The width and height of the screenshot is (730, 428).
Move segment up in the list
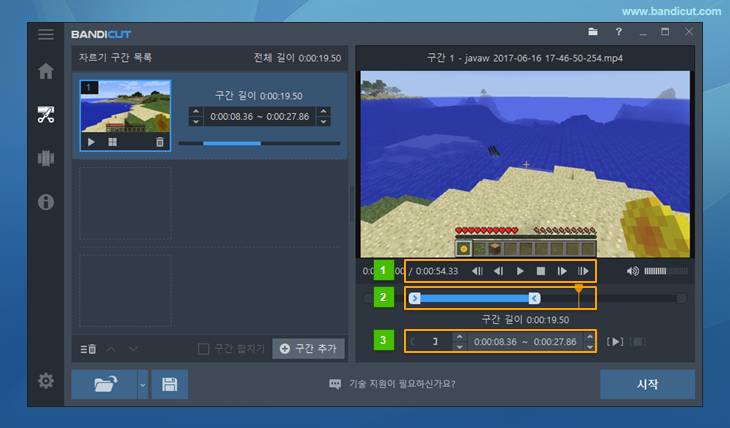coord(111,349)
